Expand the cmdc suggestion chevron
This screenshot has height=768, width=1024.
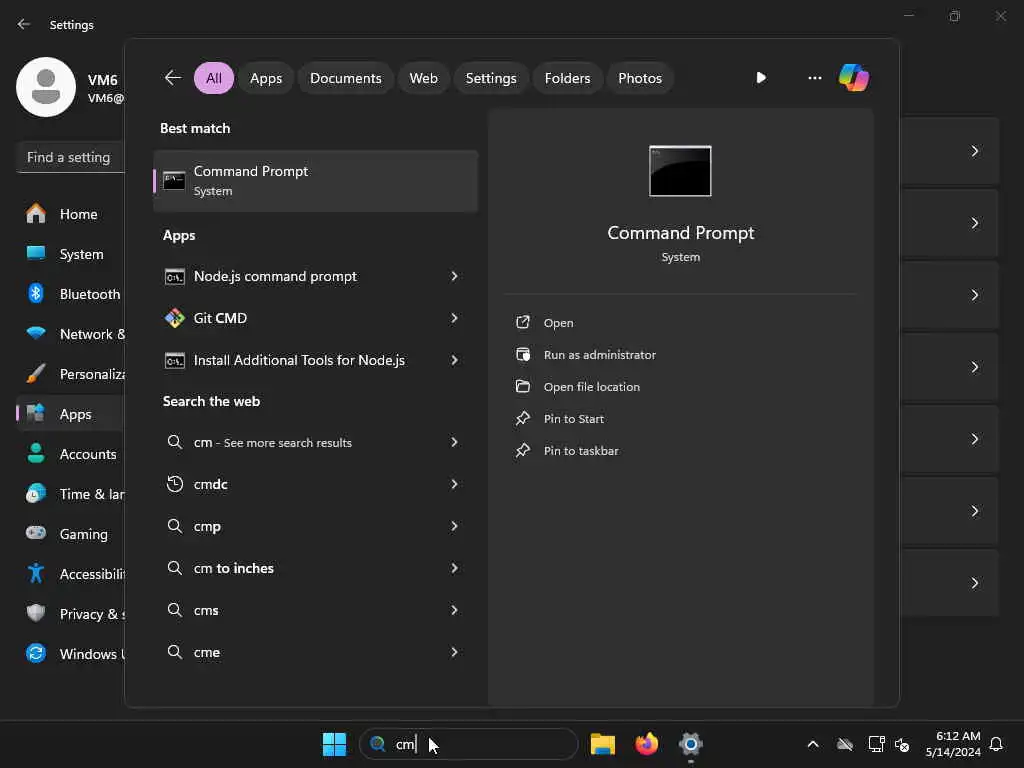click(455, 484)
